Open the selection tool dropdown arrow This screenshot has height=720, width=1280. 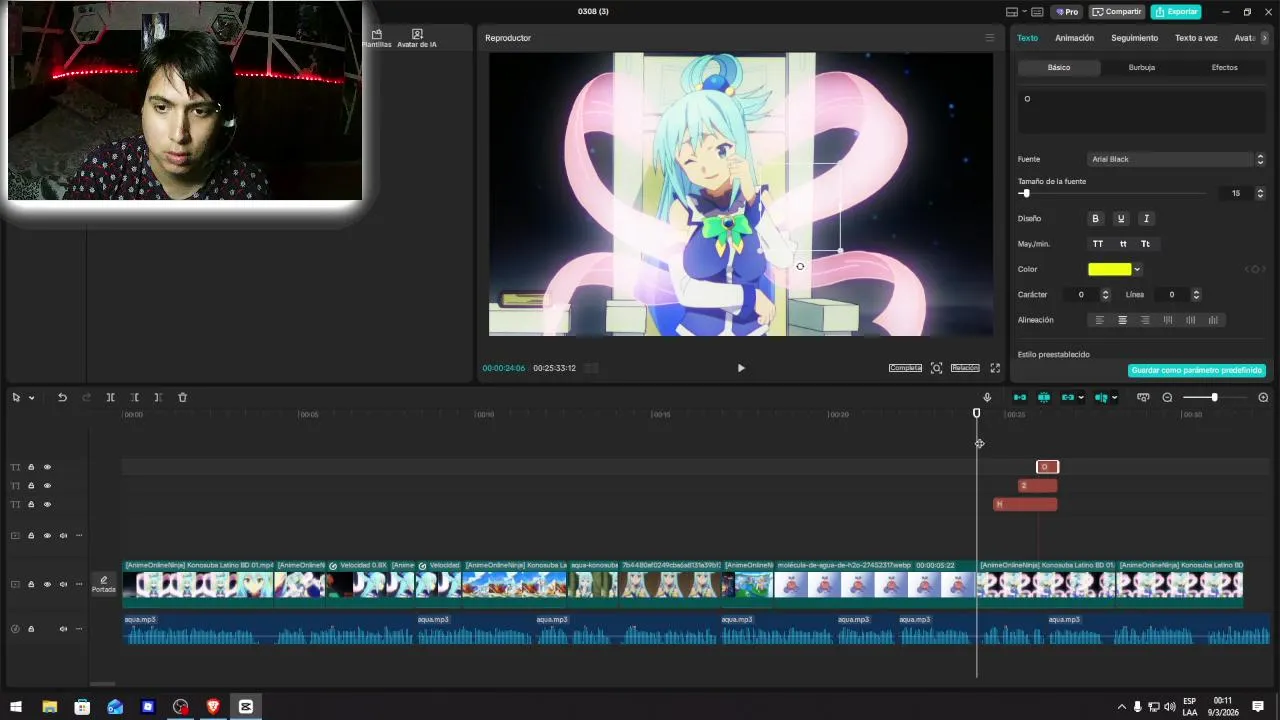[x=31, y=398]
